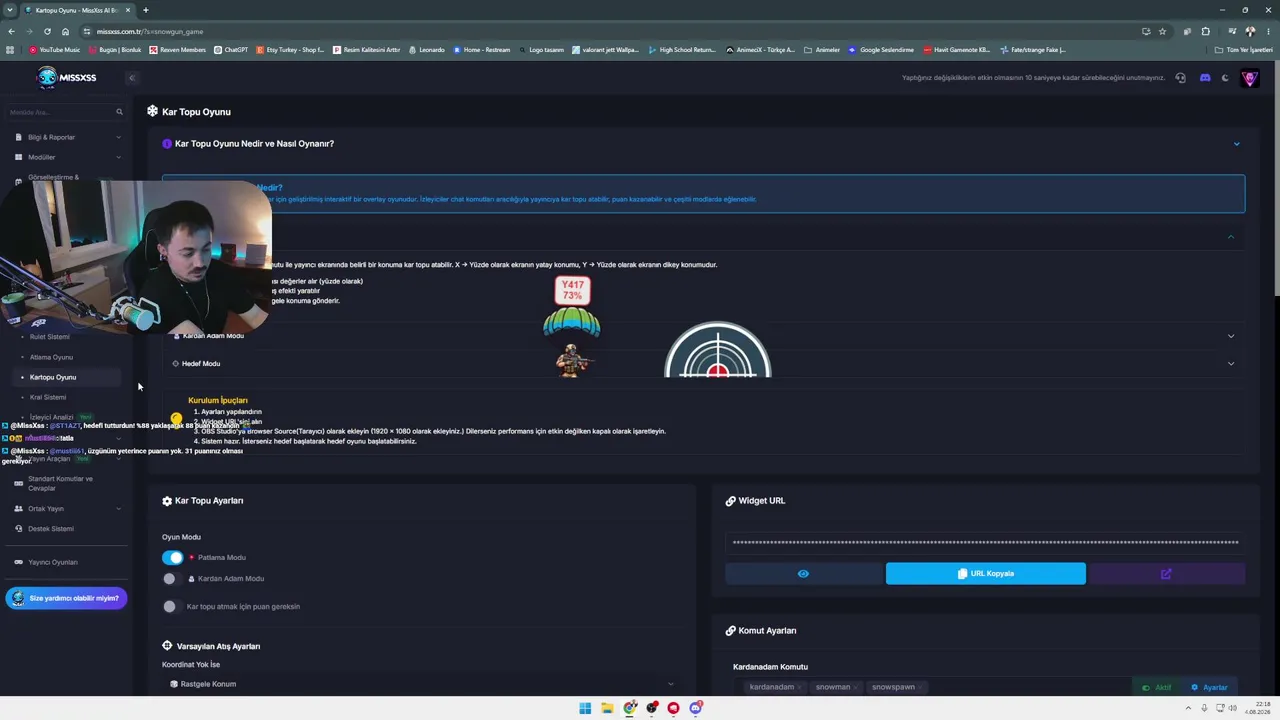Open Standart Komutlar ve Cevaplar in sidebar
The height and width of the screenshot is (720, 1280).
pos(60,483)
